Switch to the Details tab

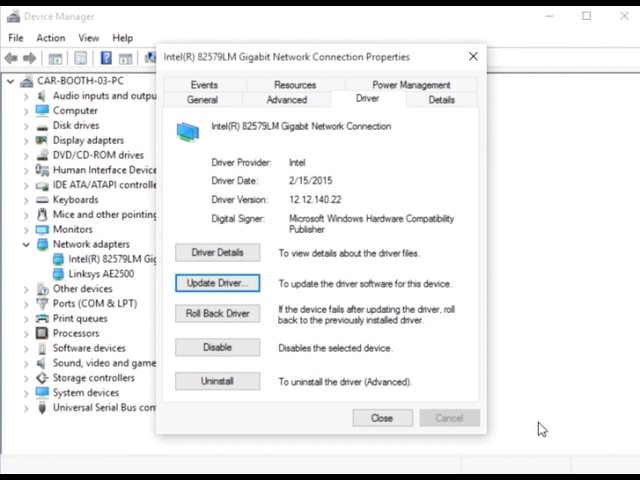click(x=441, y=100)
